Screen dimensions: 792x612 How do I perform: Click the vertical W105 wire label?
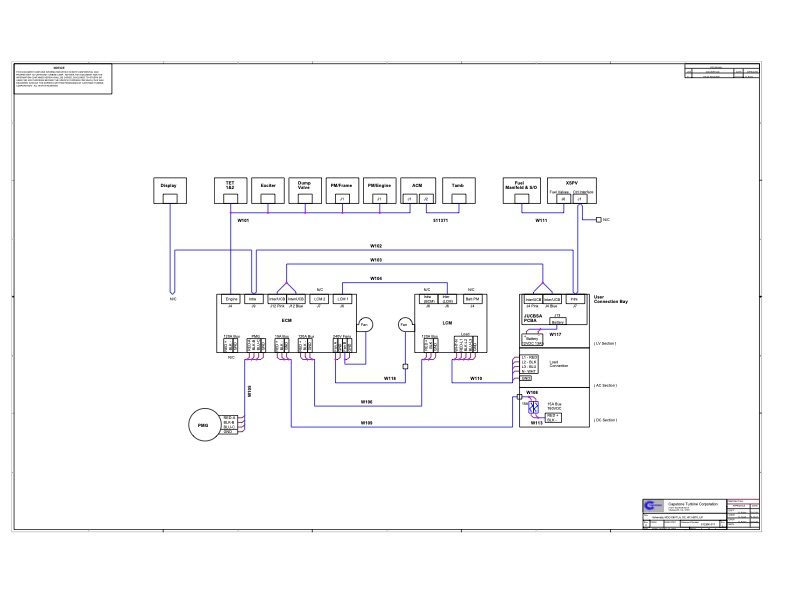[x=250, y=391]
